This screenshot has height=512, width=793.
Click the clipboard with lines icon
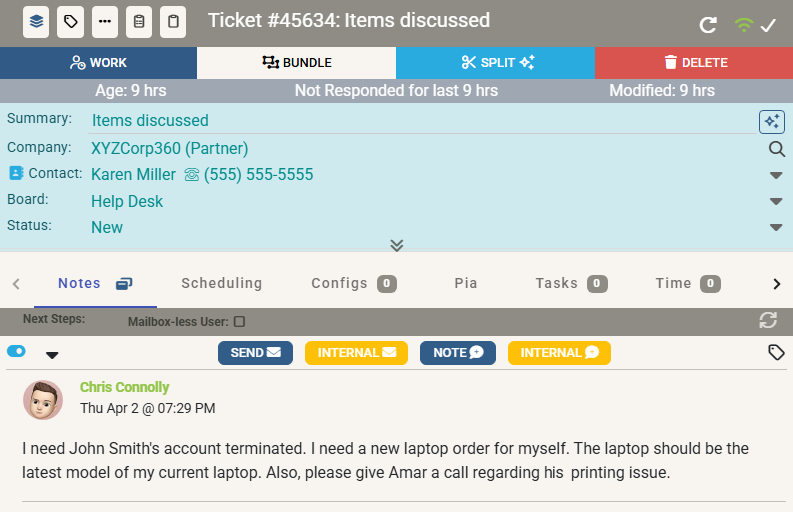pyautogui.click(x=139, y=22)
